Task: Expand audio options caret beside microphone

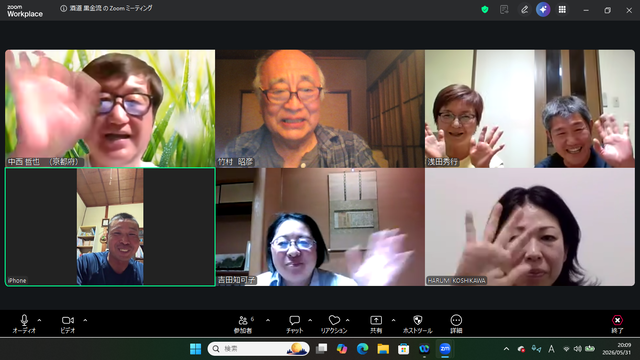Action: pyautogui.click(x=39, y=320)
